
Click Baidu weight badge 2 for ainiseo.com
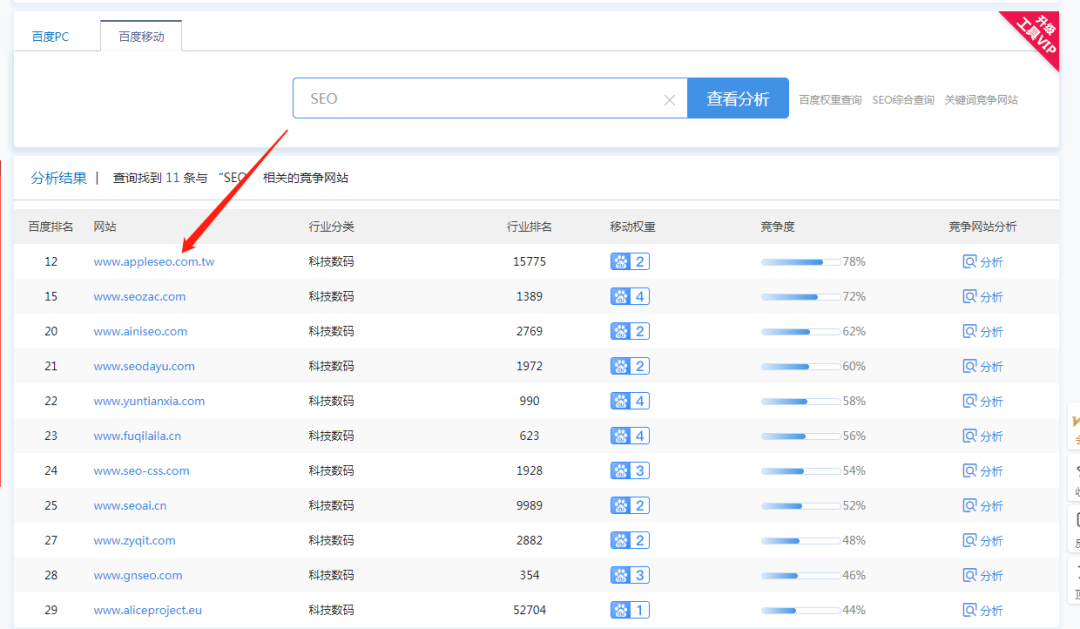(x=630, y=331)
